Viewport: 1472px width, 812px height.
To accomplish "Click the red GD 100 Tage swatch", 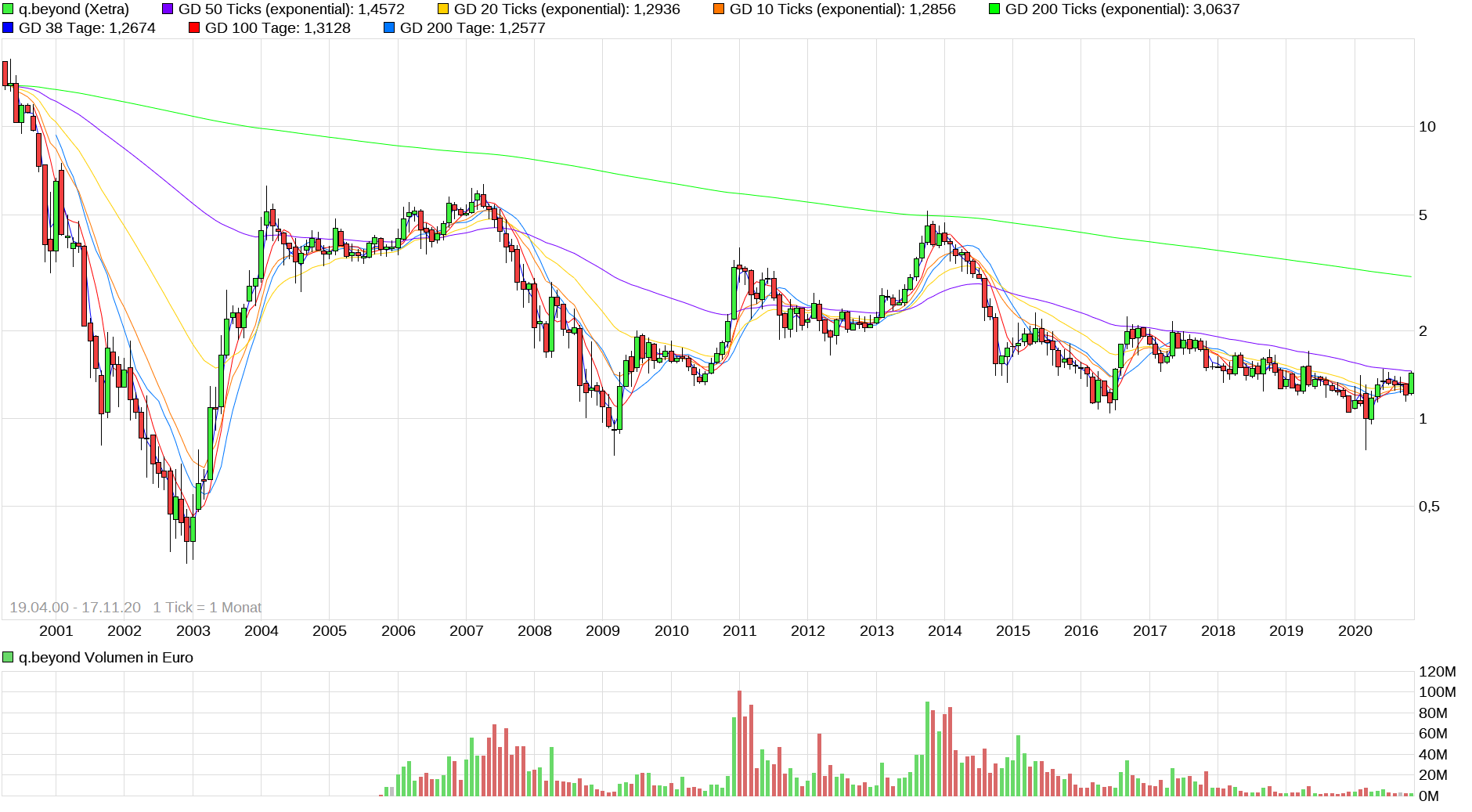I will coord(194,28).
